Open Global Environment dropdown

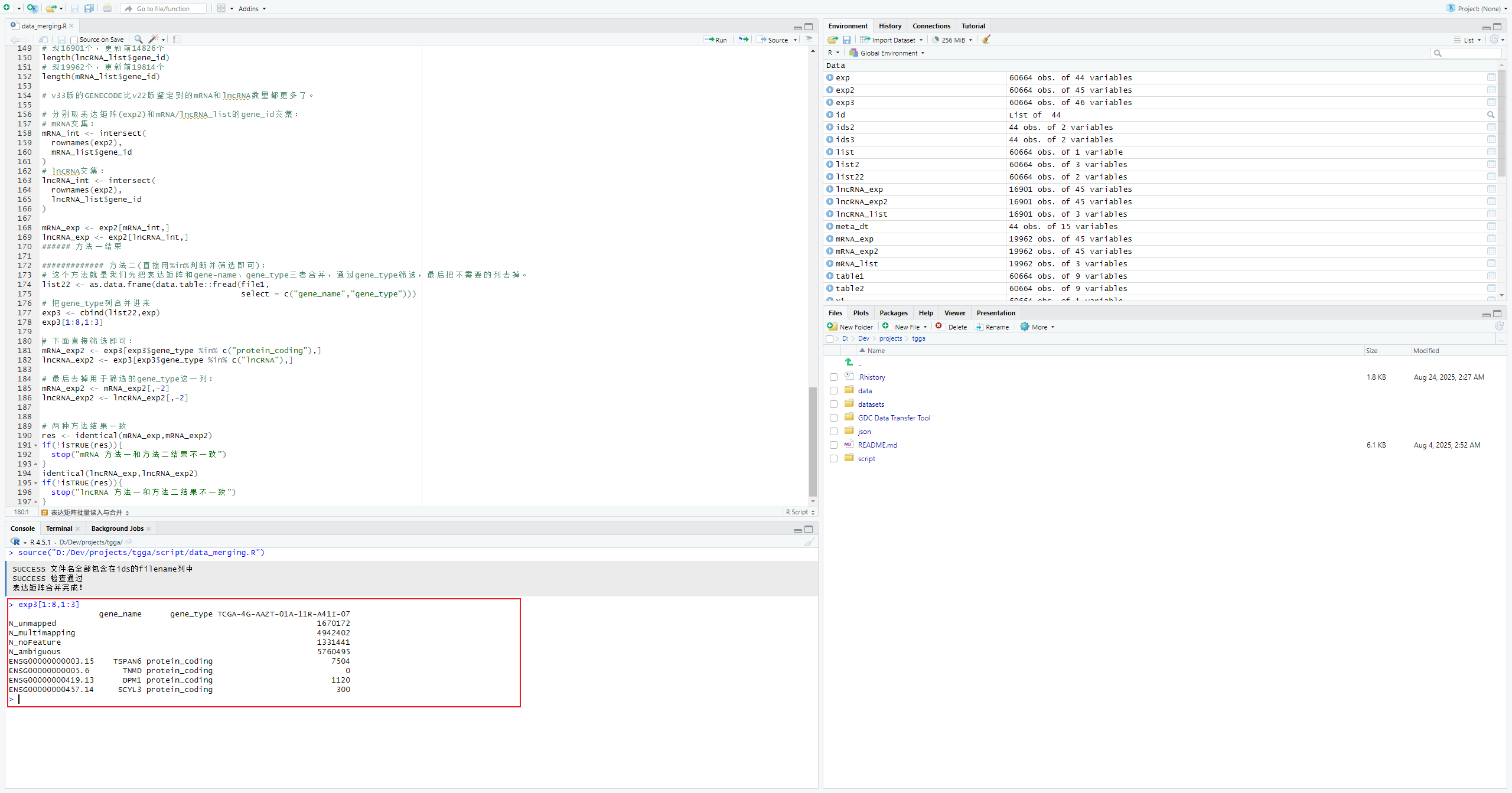[887, 53]
